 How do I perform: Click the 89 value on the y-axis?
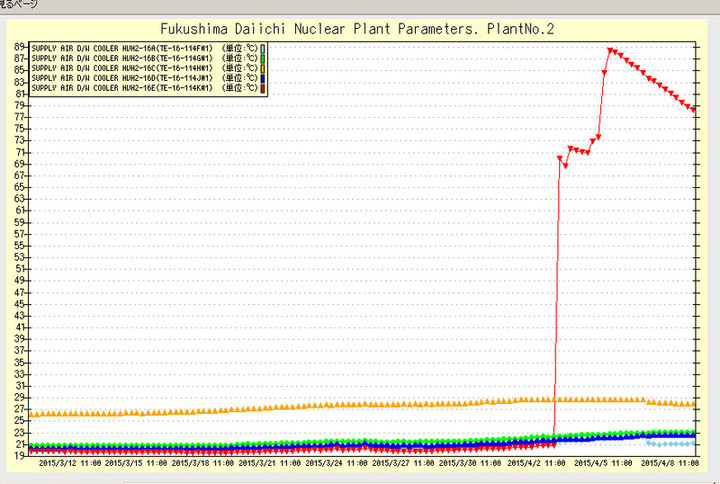pos(18,47)
